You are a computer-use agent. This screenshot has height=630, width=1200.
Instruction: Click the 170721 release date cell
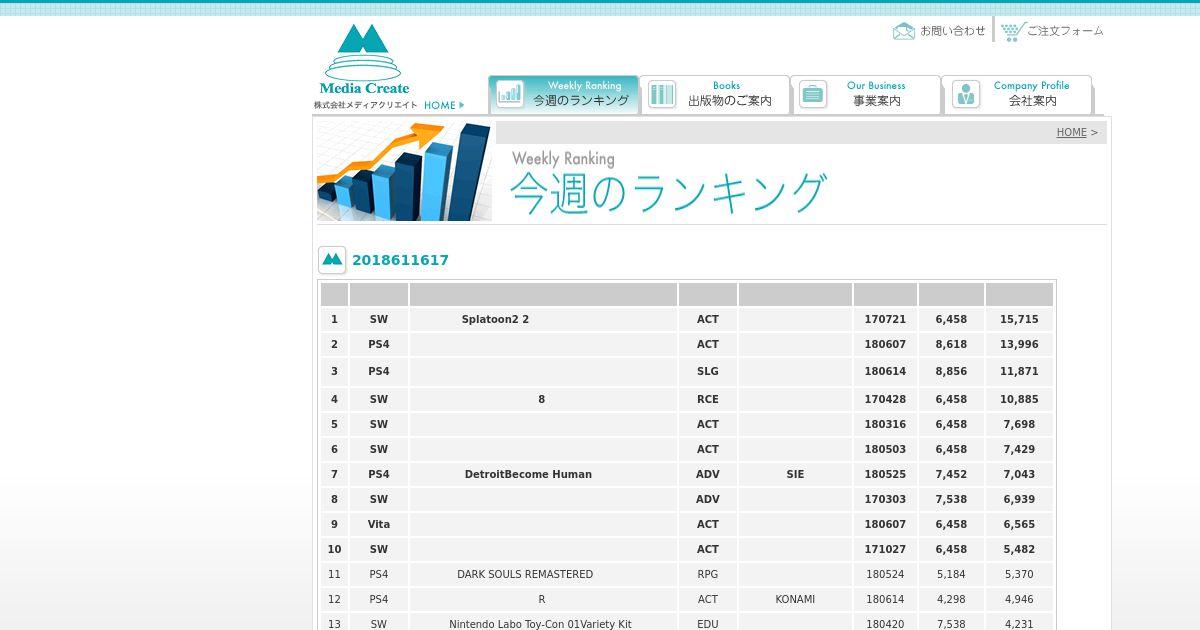click(x=885, y=319)
